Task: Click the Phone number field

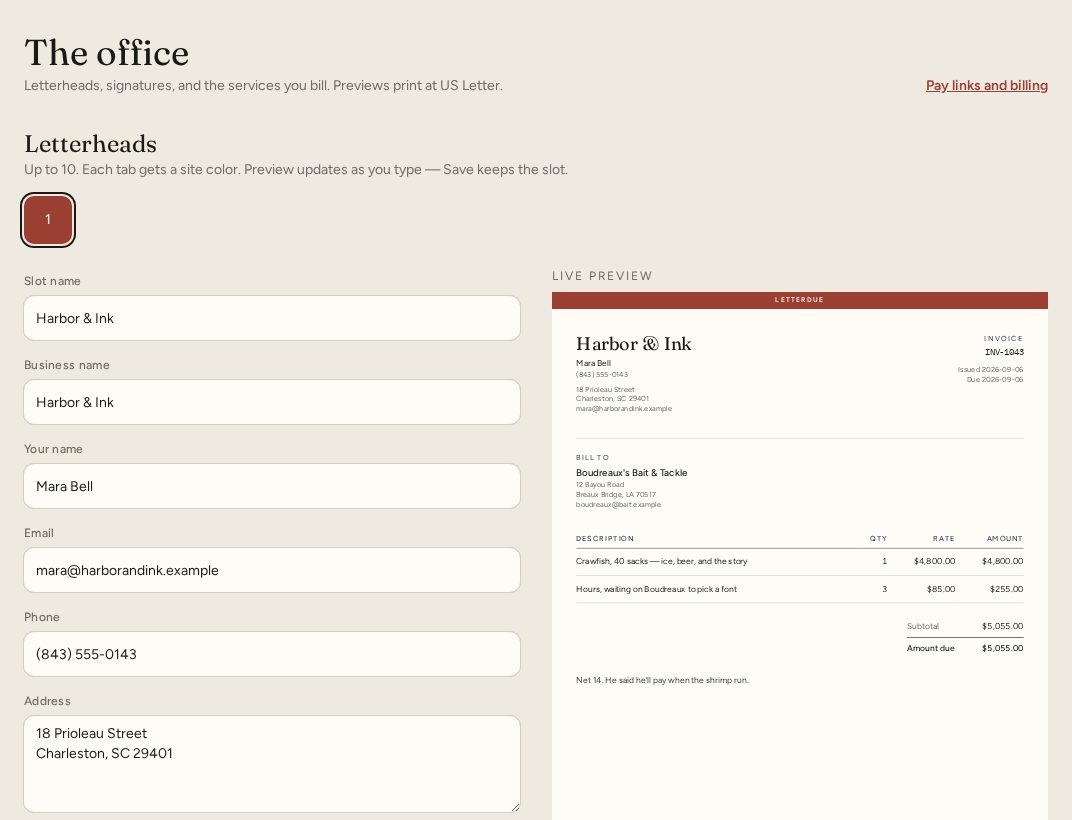Action: point(272,654)
